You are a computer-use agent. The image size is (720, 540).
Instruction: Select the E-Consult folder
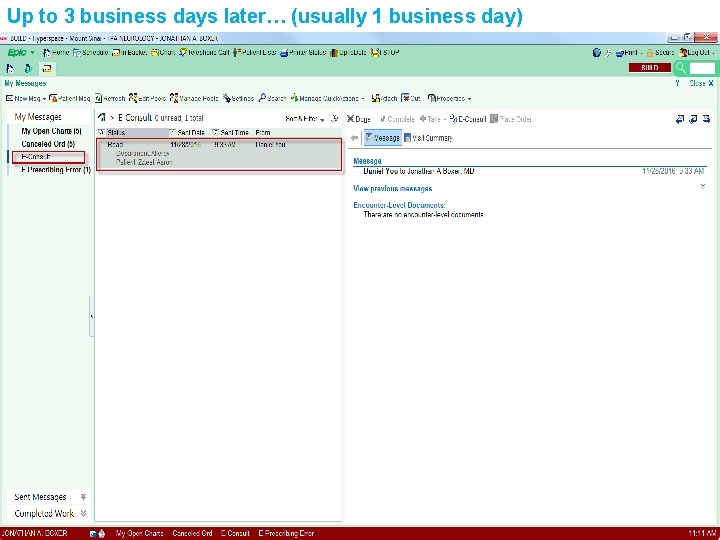click(48, 157)
